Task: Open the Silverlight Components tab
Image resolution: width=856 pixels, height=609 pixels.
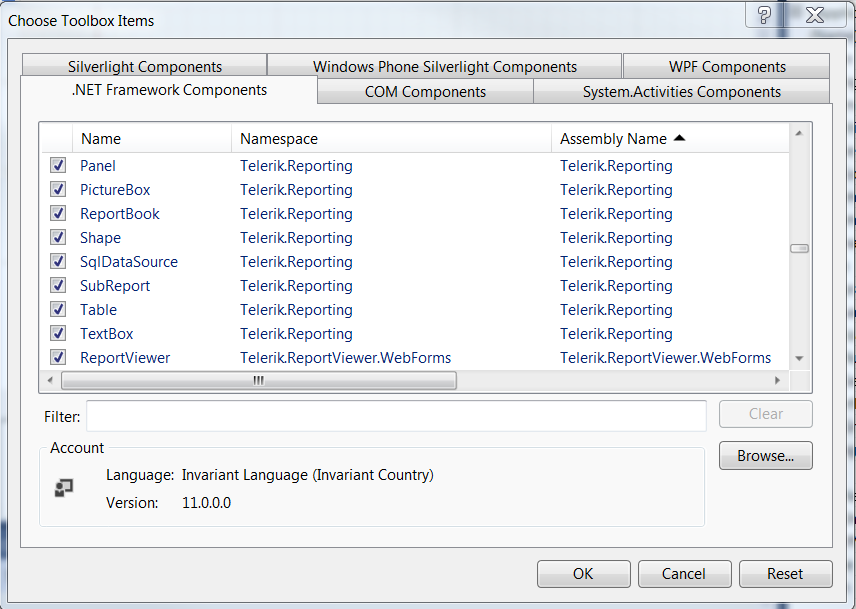Action: click(145, 67)
